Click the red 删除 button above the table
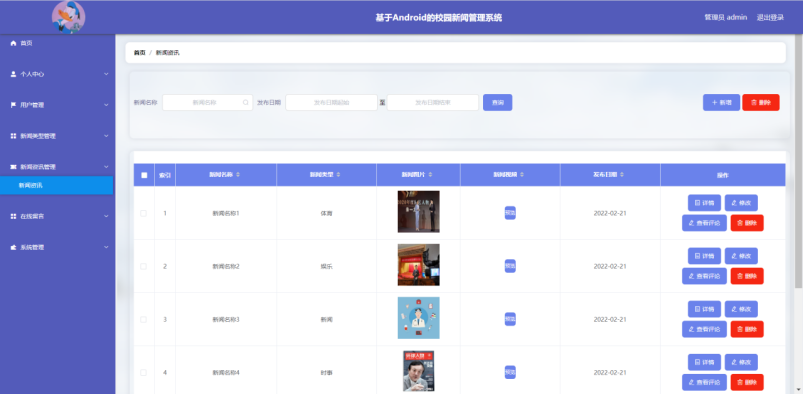The image size is (803, 394). (x=760, y=102)
